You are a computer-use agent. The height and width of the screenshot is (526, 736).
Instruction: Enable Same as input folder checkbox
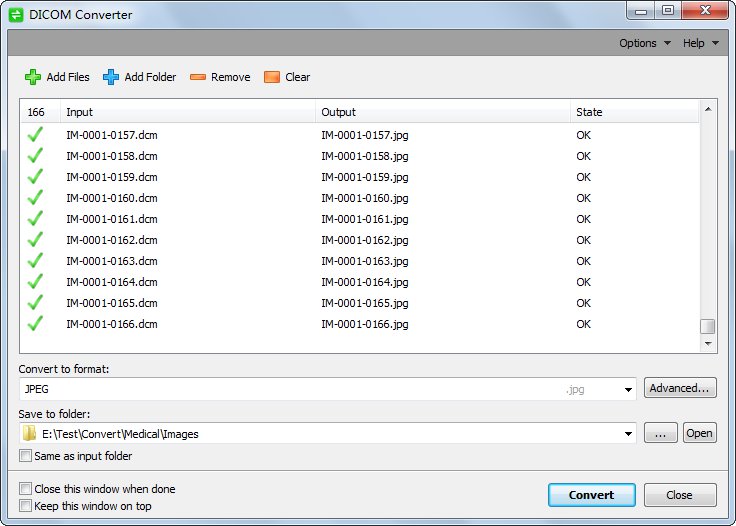click(25, 456)
